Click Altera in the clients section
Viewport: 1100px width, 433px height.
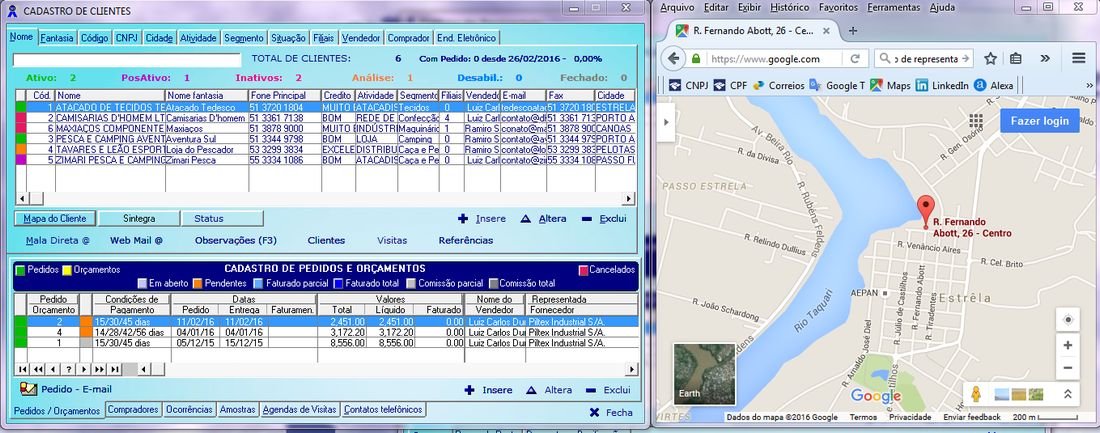pos(544,218)
